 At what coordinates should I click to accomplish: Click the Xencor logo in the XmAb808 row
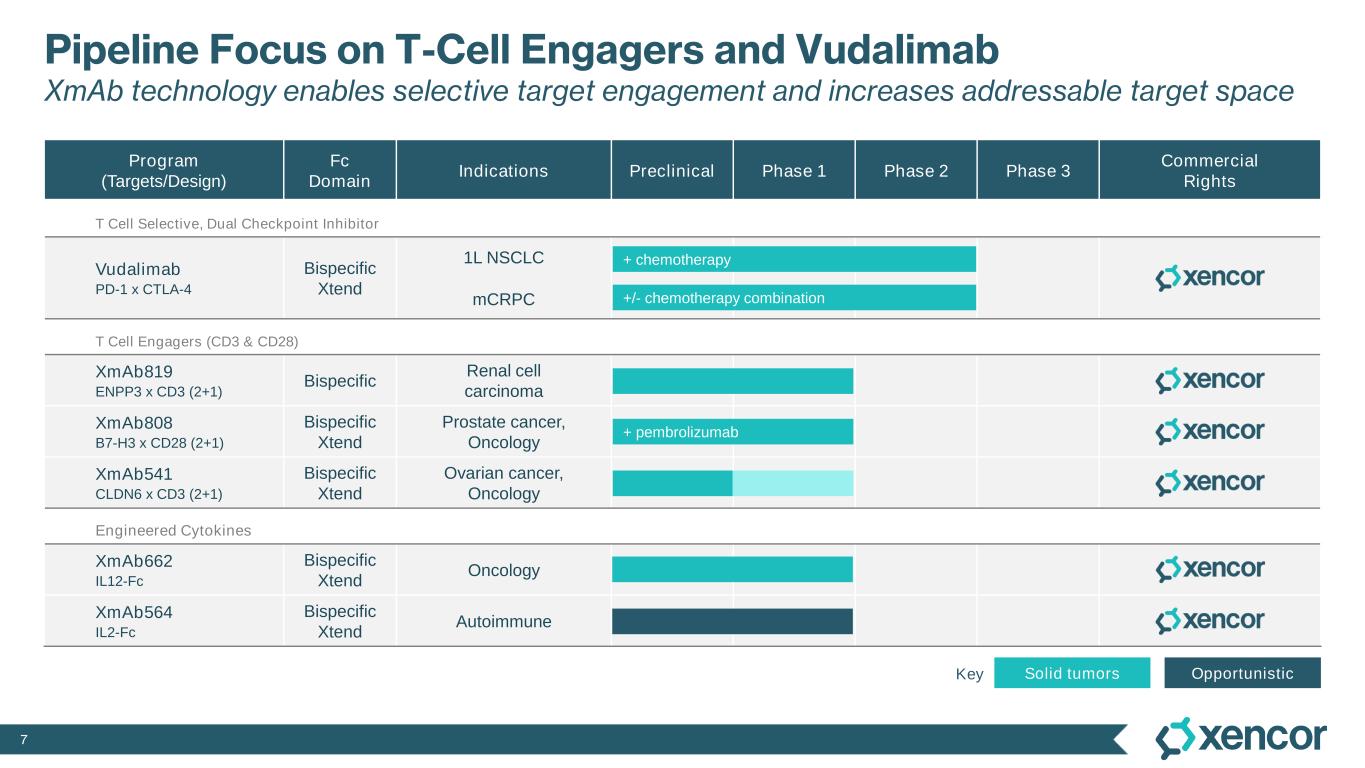pyautogui.click(x=1209, y=432)
